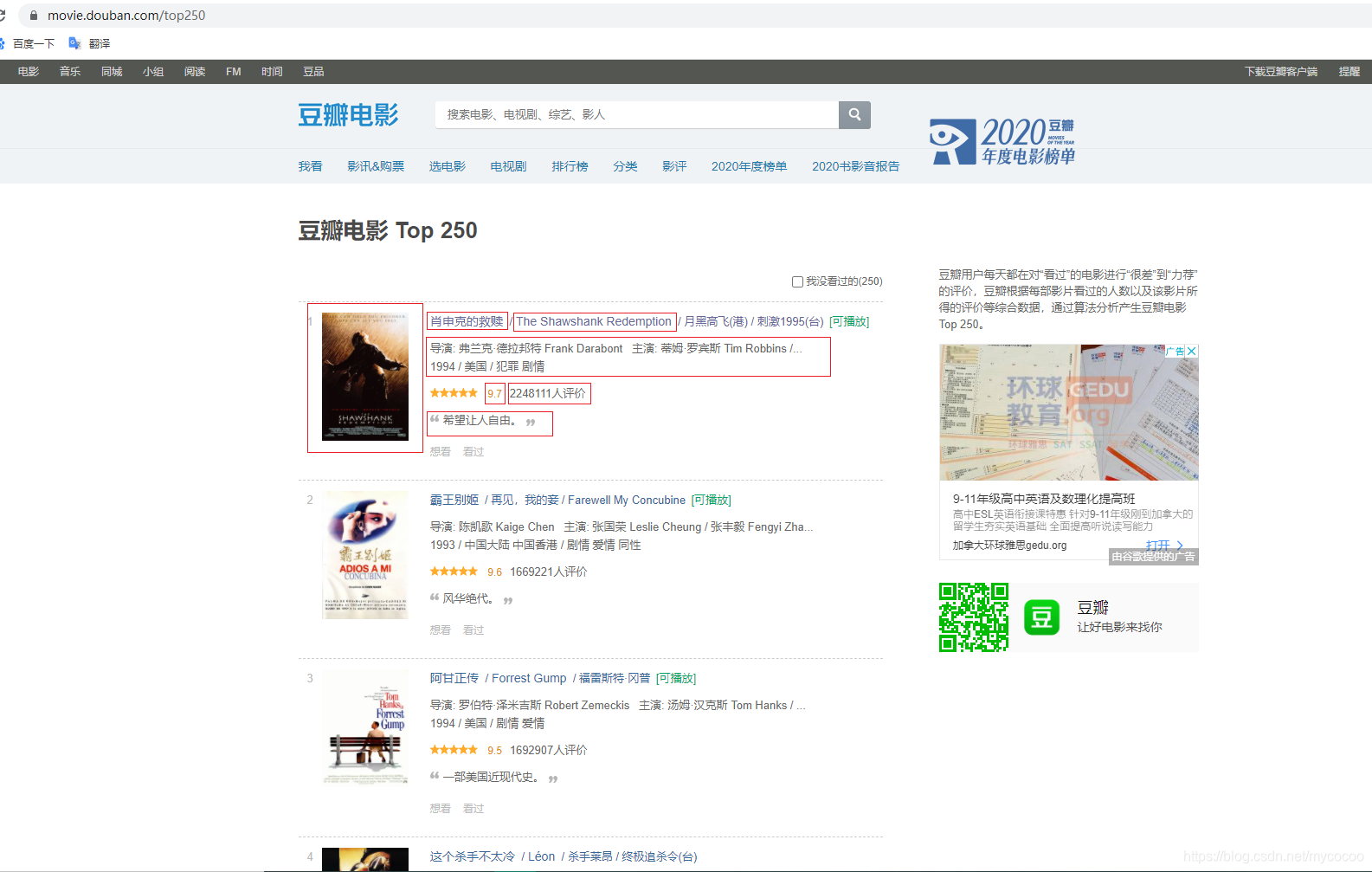Open the 霸王别姬 title link
The width and height of the screenshot is (1372, 872).
coord(454,500)
